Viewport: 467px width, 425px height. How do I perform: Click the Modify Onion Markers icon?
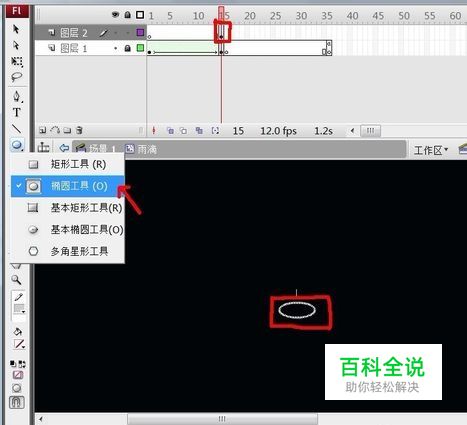pos(215,131)
